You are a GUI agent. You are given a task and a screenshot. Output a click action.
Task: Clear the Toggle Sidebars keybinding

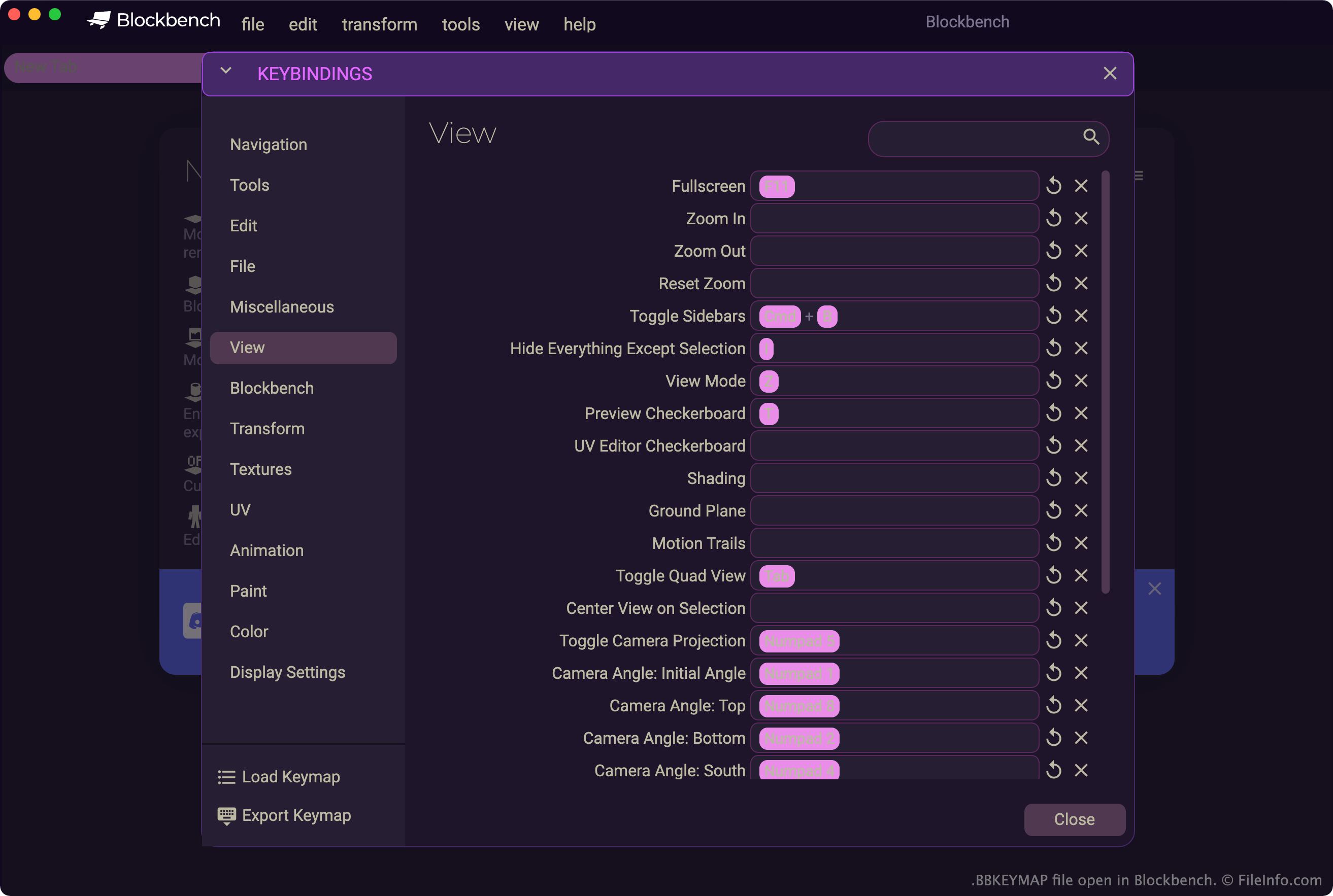click(1081, 316)
